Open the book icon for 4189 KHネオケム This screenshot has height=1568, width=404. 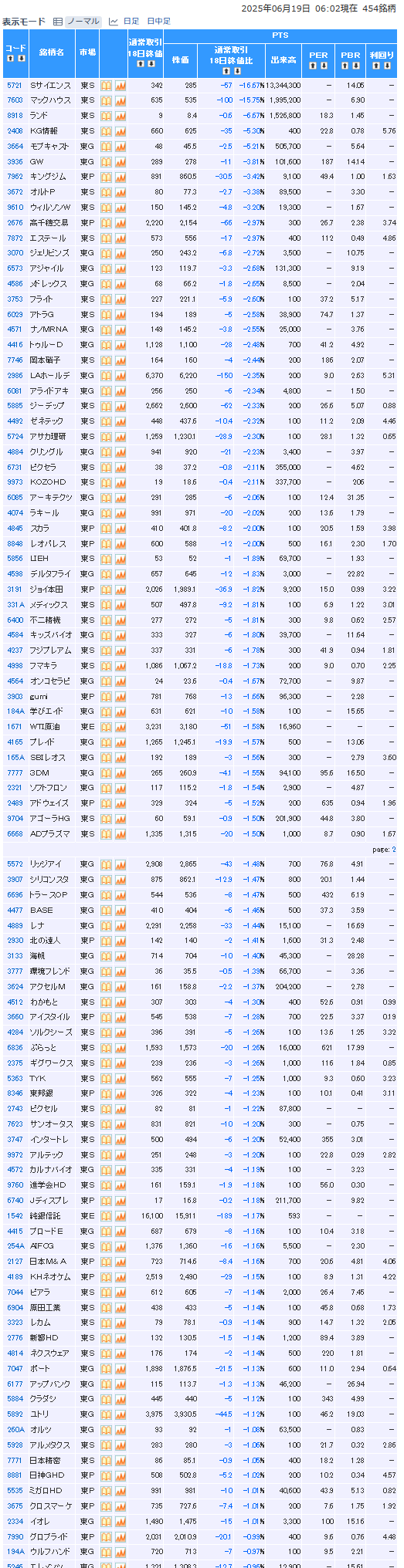107,1277
